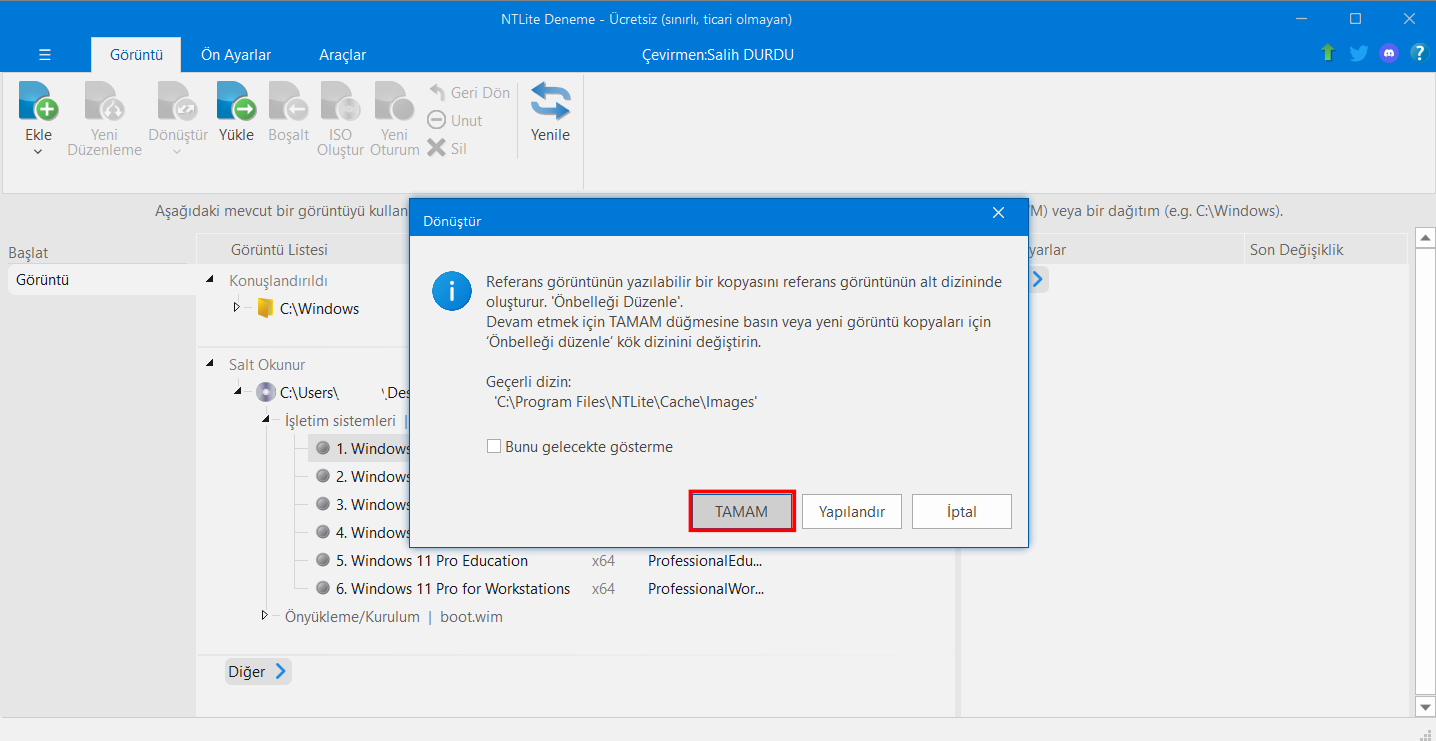Select the 1. Windows edition row
Viewport: 1436px width, 741px height.
[359, 449]
